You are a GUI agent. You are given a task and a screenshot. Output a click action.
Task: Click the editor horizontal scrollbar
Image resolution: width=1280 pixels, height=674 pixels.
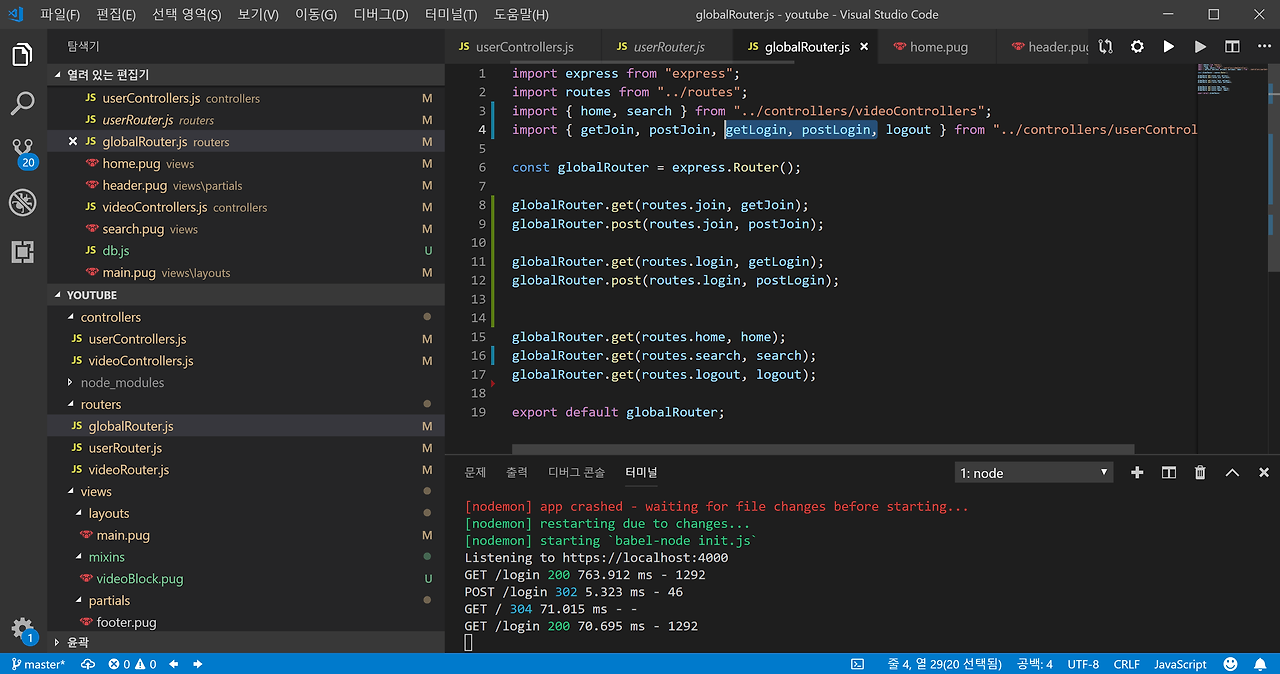coord(822,450)
